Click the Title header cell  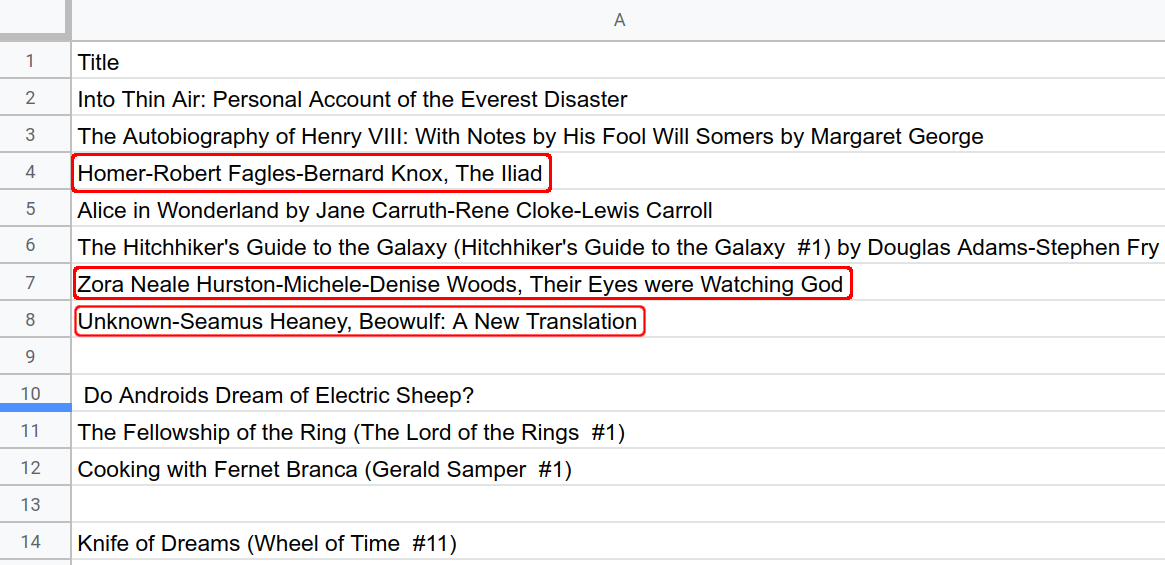pyautogui.click(x=99, y=62)
